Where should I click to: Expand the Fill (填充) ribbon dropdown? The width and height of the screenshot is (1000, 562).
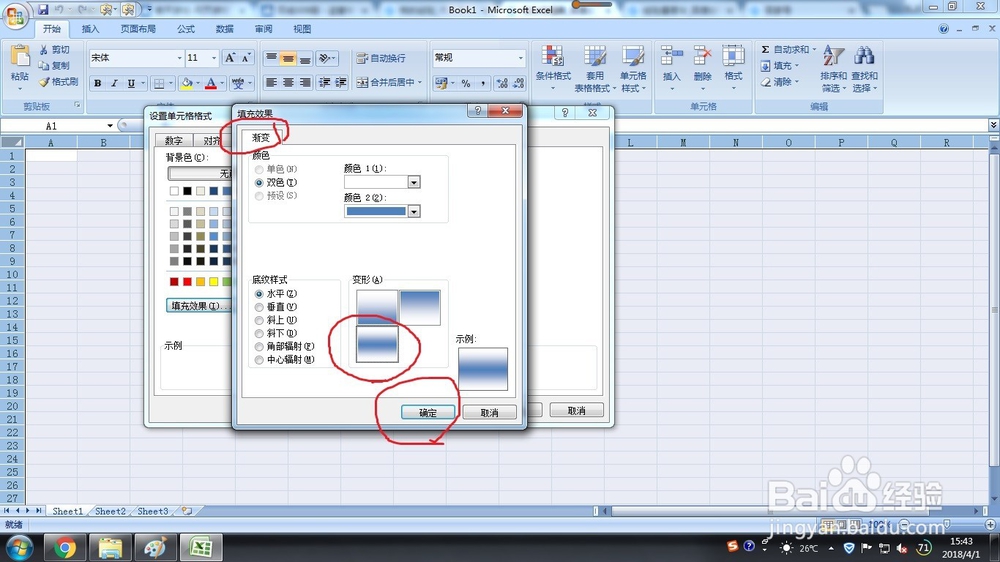coord(797,66)
